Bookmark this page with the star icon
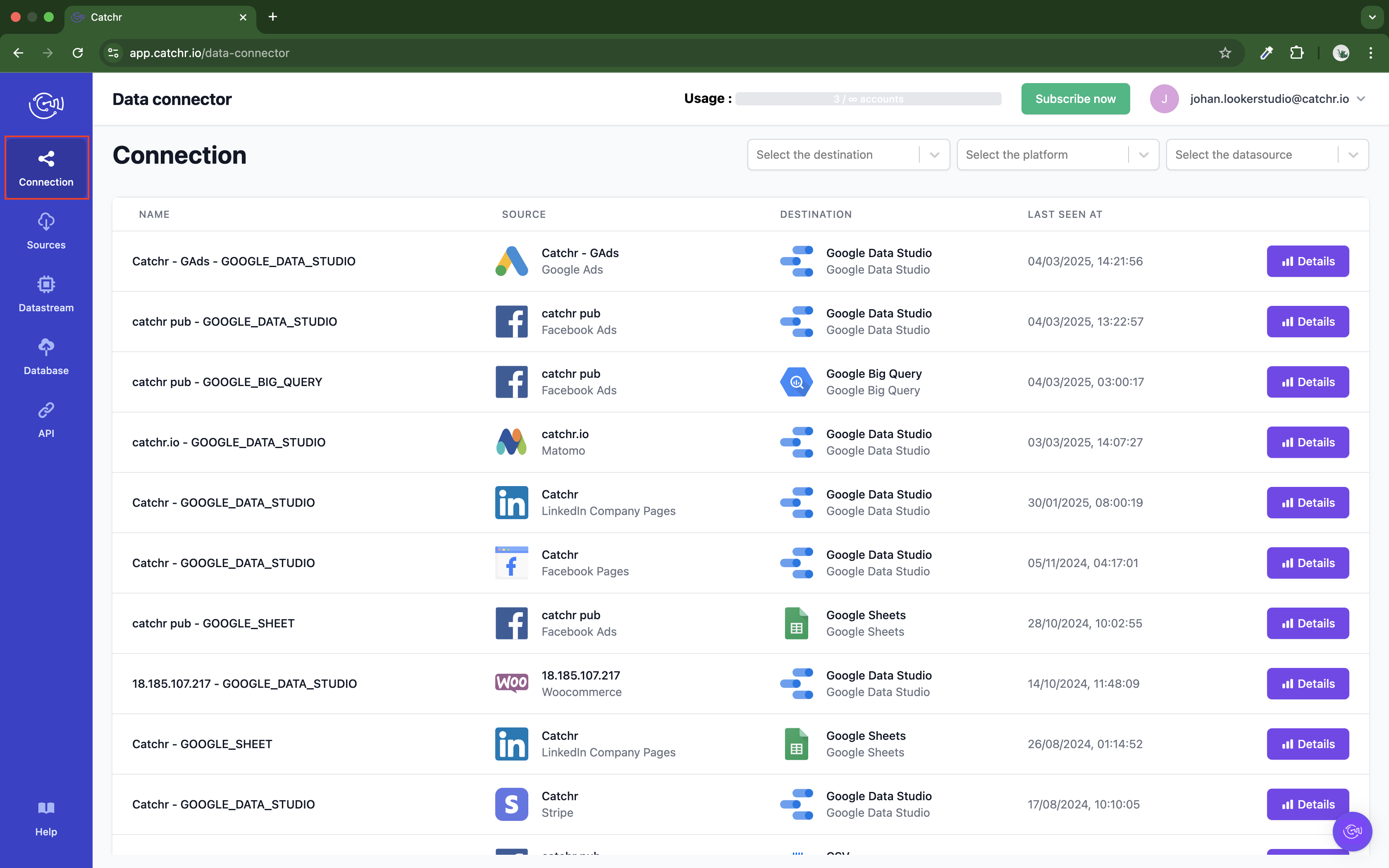The width and height of the screenshot is (1389, 868). click(x=1225, y=53)
